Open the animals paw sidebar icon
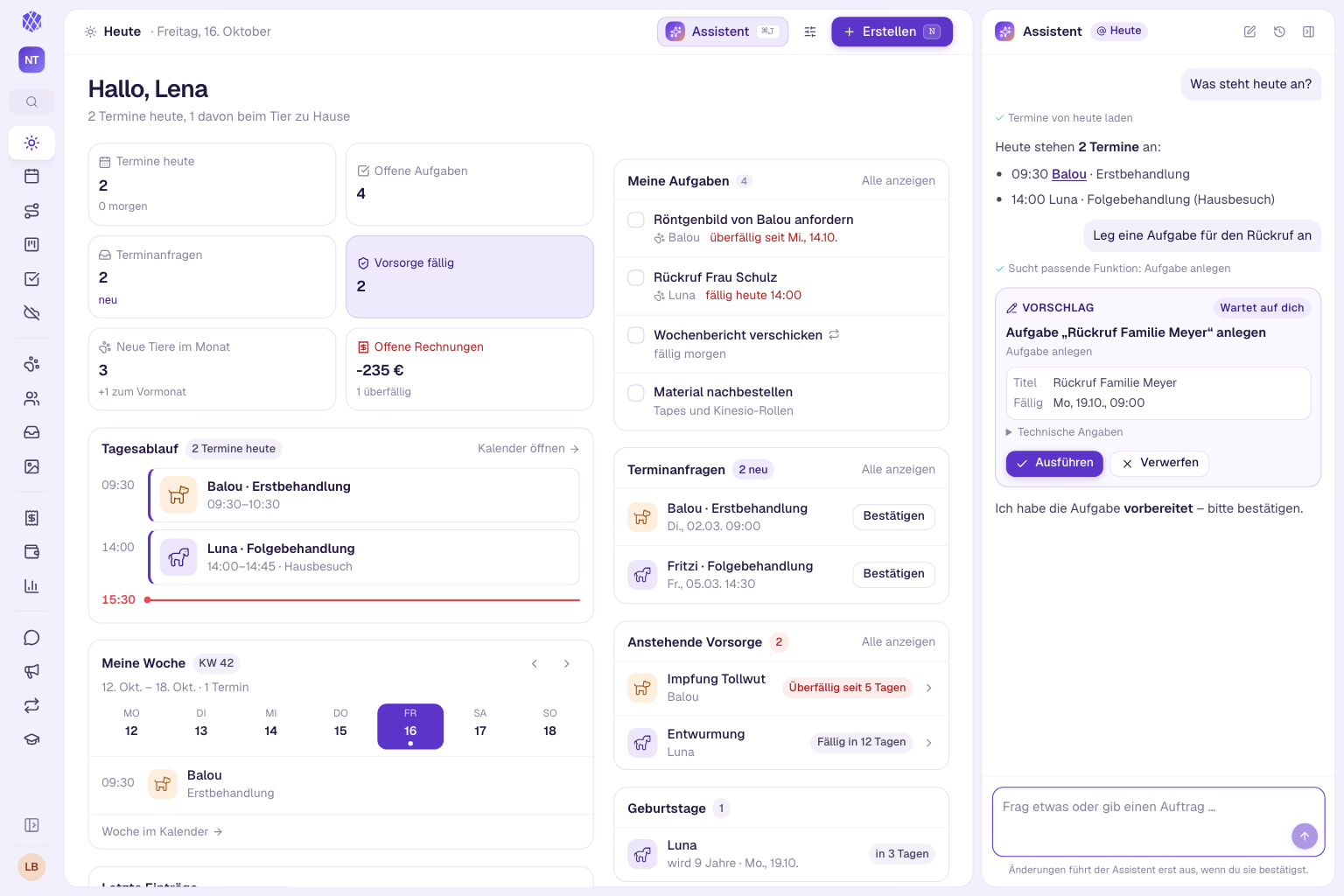This screenshot has width=1344, height=896. click(x=31, y=364)
